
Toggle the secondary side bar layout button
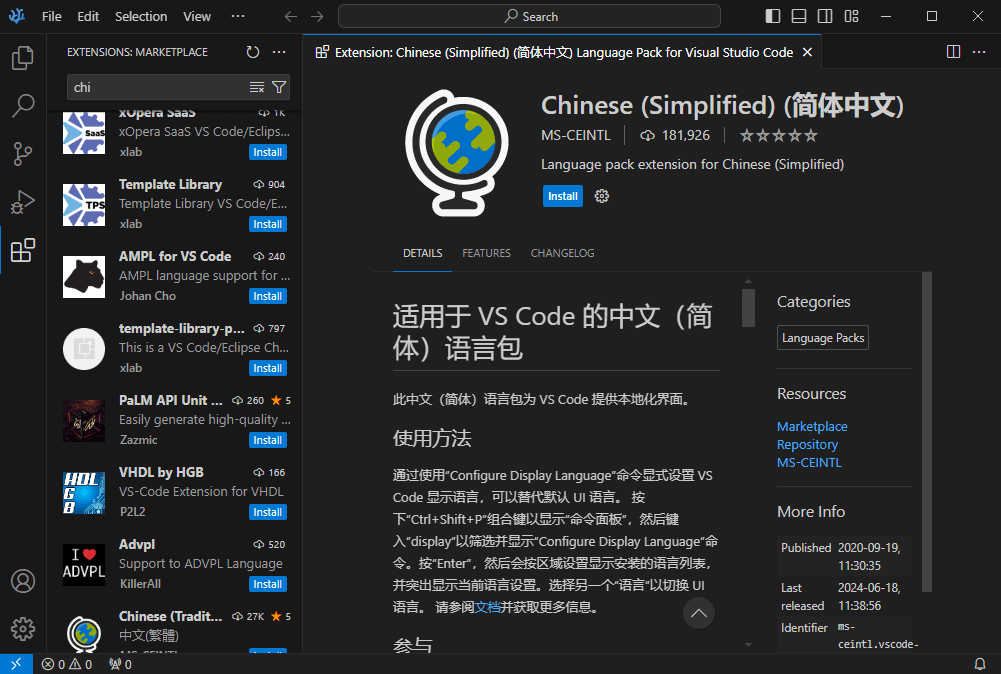(824, 16)
